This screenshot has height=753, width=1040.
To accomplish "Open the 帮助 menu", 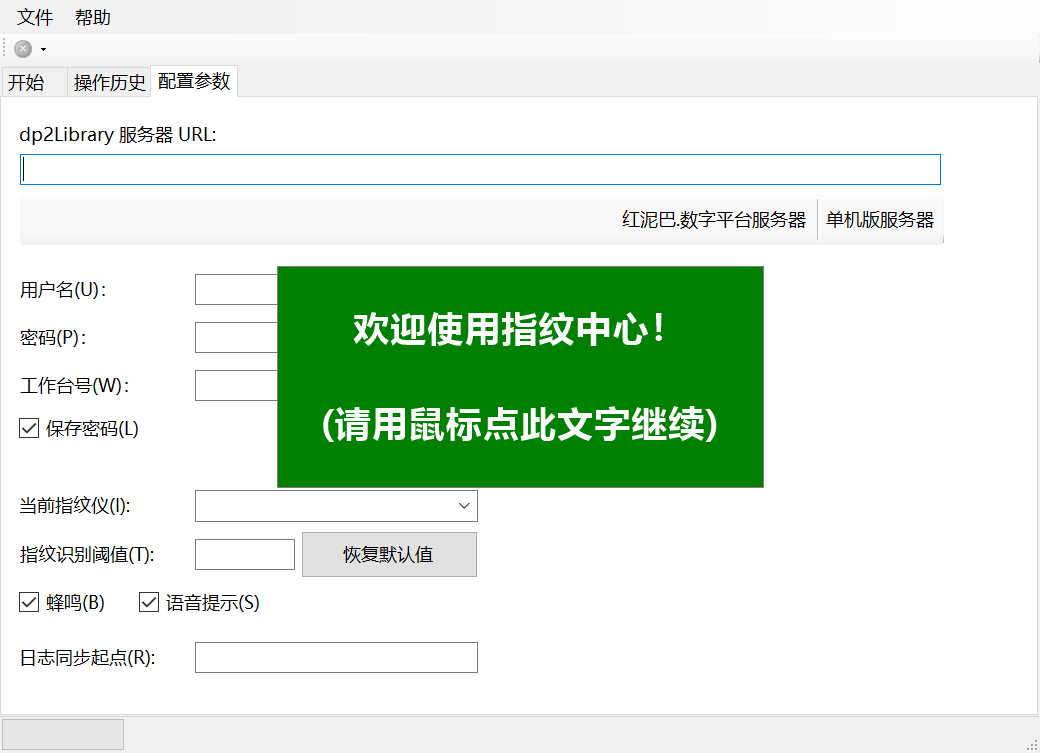I will (x=91, y=17).
